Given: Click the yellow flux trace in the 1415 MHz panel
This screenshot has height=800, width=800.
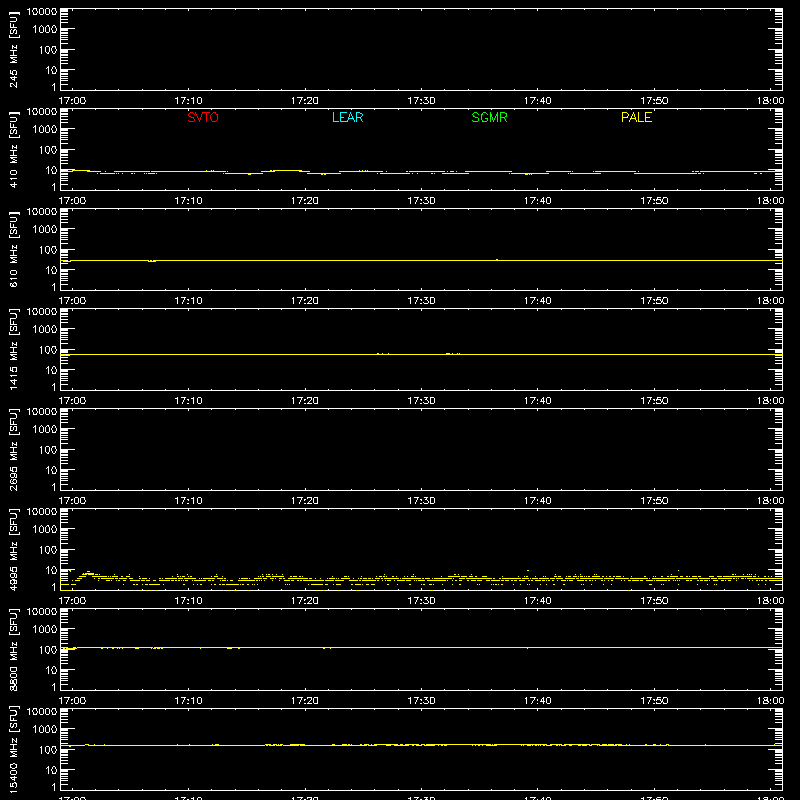Looking at the screenshot, I should pos(421,354).
